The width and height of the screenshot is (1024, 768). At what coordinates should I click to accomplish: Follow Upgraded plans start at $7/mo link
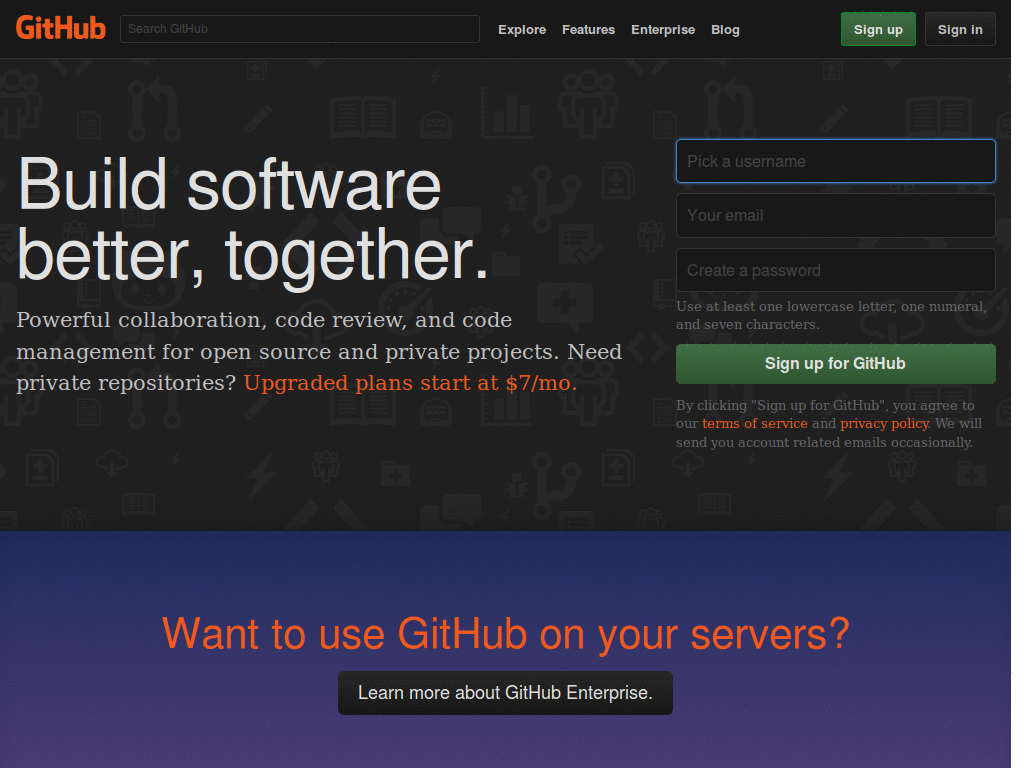pyautogui.click(x=410, y=383)
